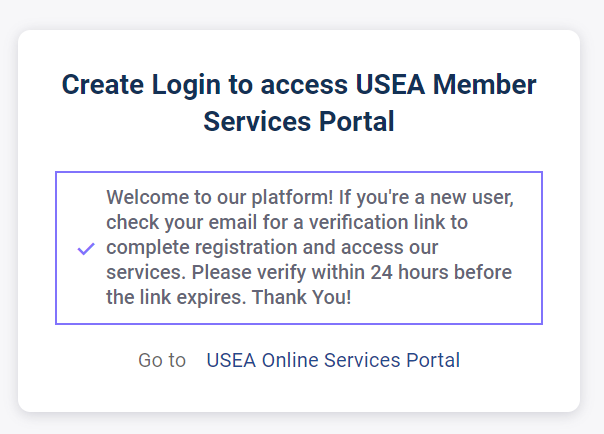
Task: Click the purple checkmark success icon
Action: 86,248
